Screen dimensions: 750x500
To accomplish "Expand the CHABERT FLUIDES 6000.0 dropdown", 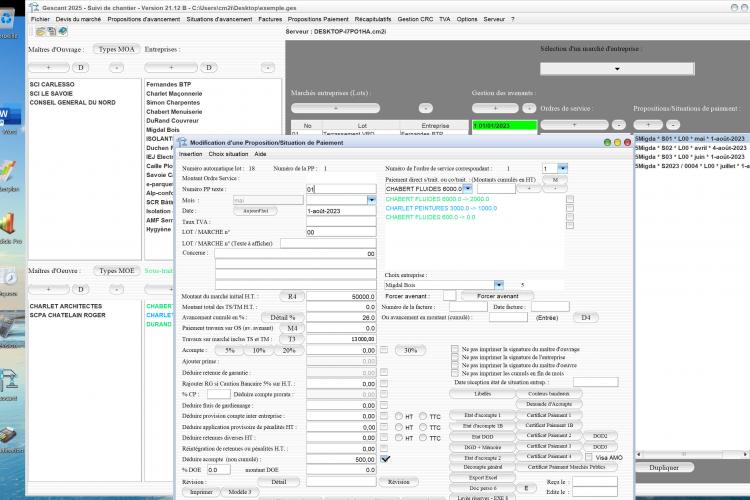I will [468, 189].
